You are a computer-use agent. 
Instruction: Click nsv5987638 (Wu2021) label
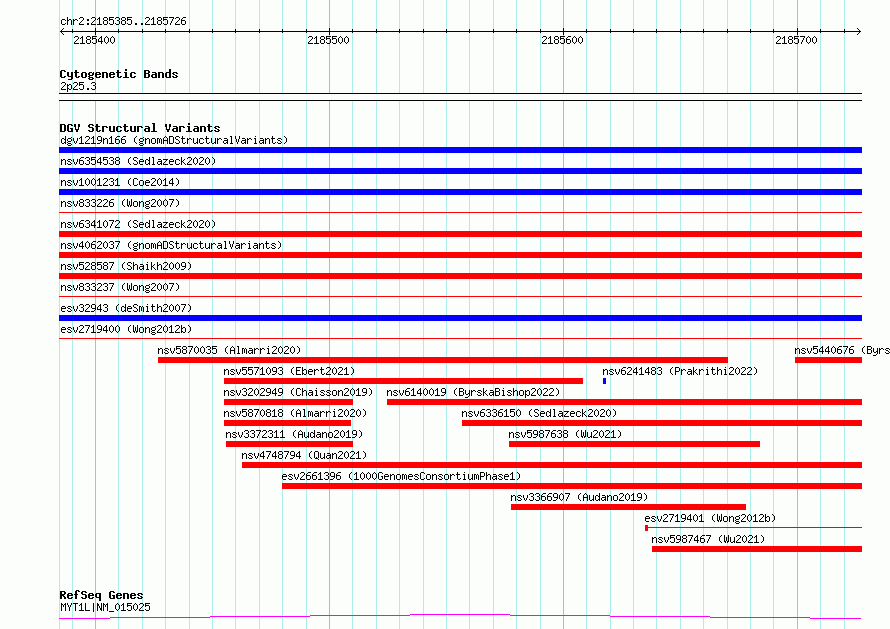565,434
